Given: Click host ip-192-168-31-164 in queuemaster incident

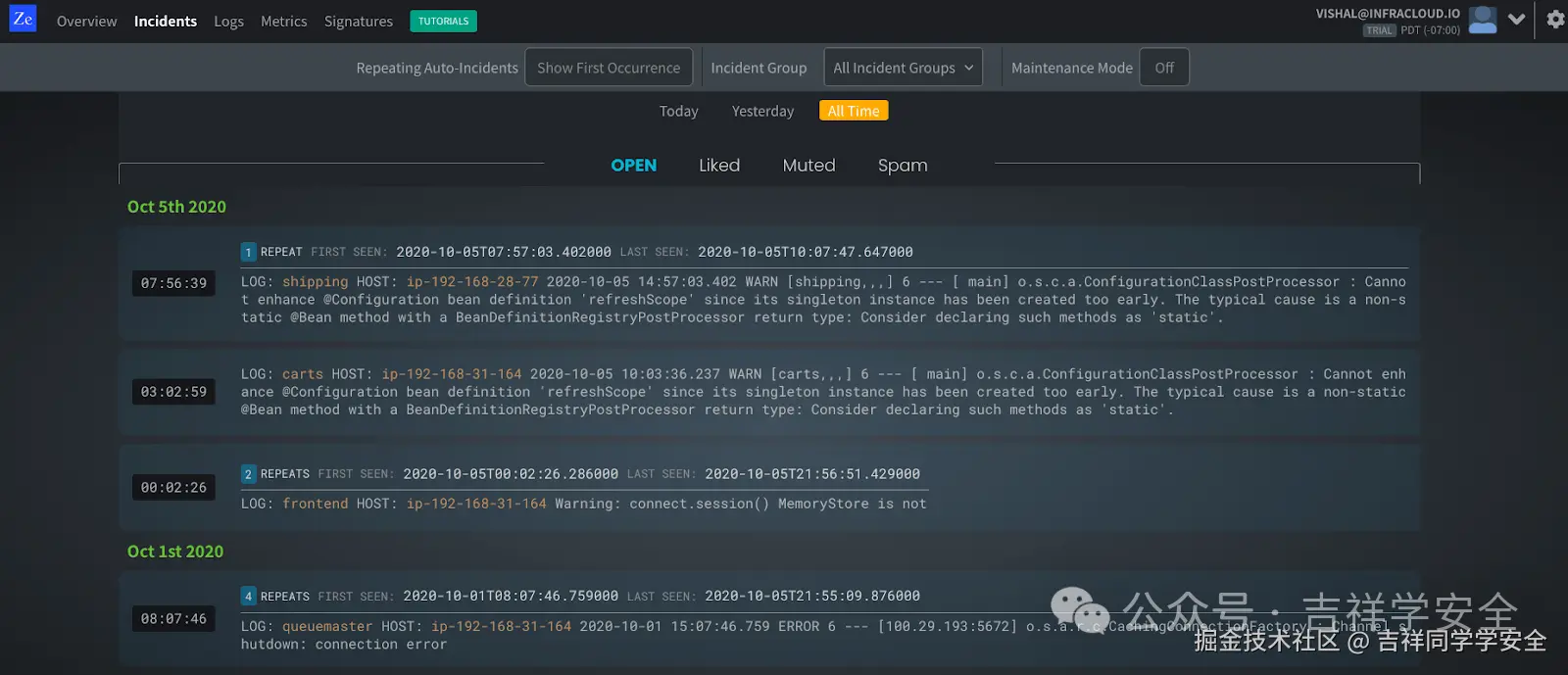Looking at the screenshot, I should (501, 626).
